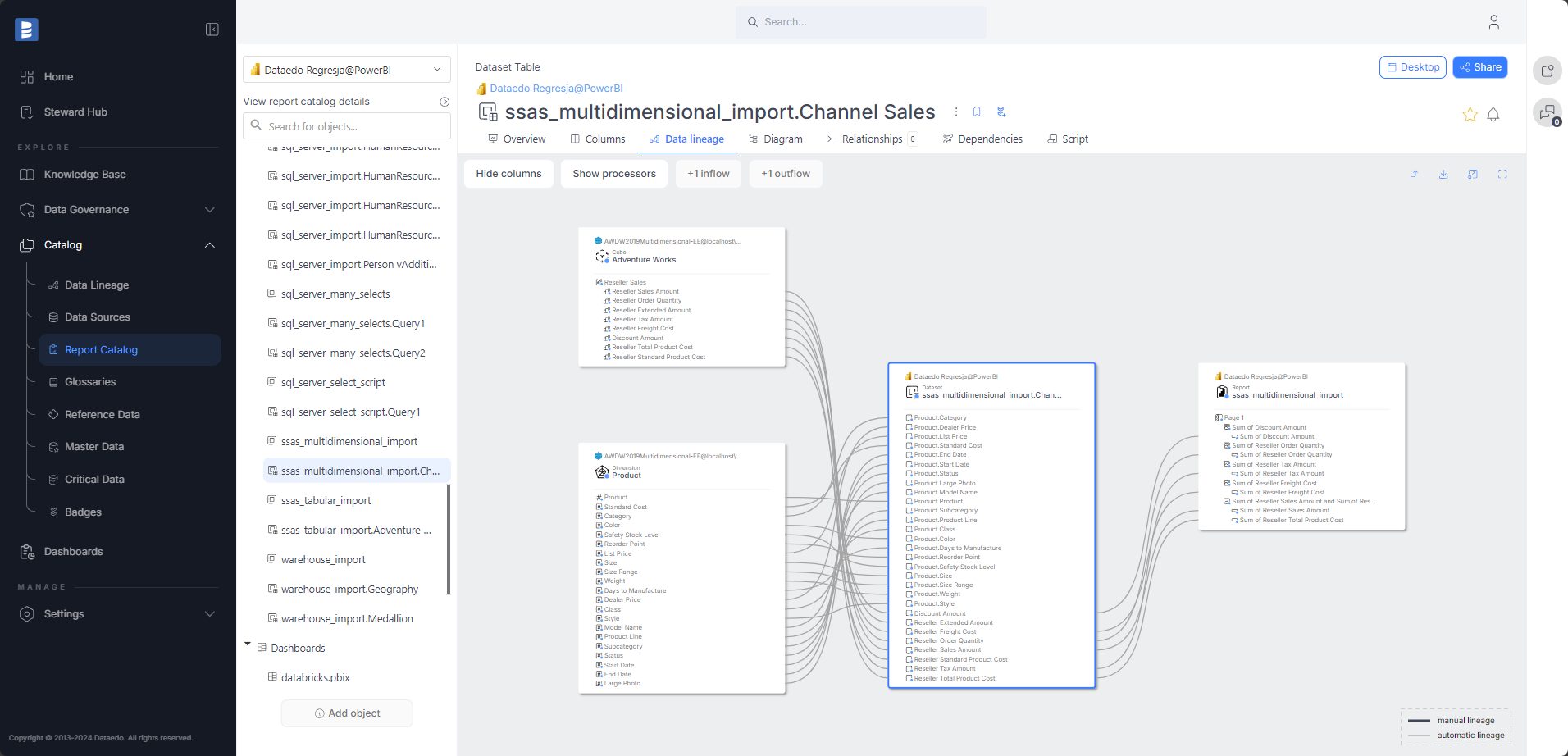Image resolution: width=1568 pixels, height=756 pixels.
Task: Click the export upload arrow icon
Action: click(1414, 174)
